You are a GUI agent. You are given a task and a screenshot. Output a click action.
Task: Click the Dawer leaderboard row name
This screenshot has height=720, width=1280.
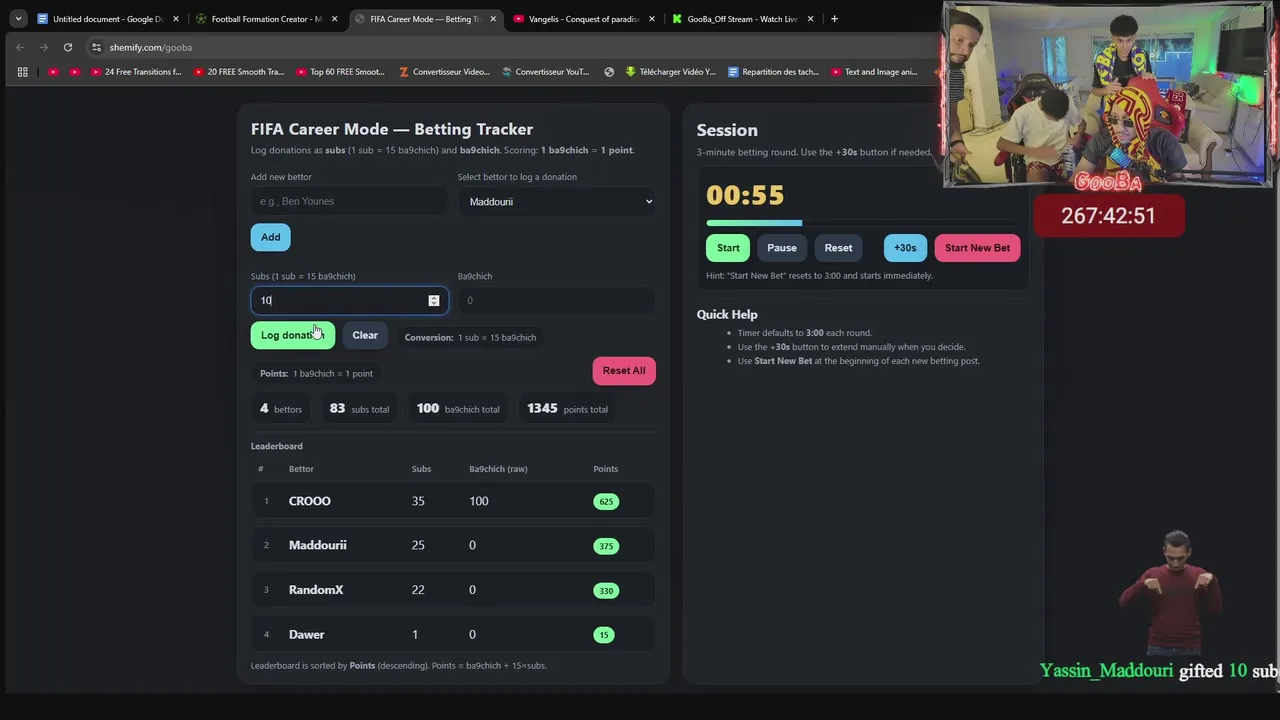tap(306, 634)
